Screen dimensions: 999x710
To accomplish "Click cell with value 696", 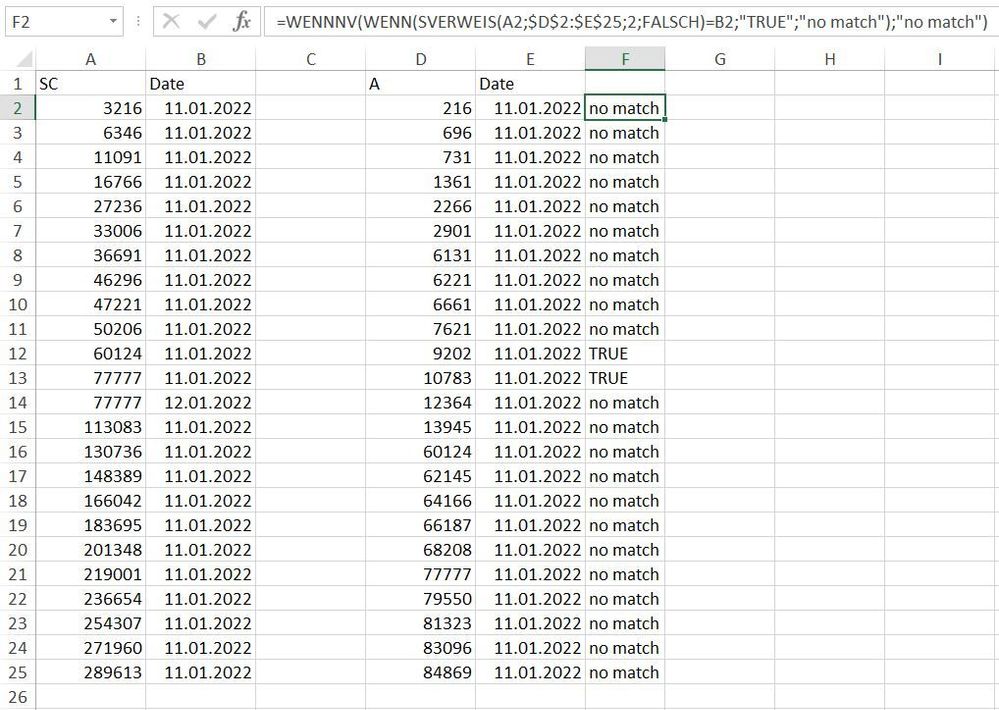I will point(420,133).
